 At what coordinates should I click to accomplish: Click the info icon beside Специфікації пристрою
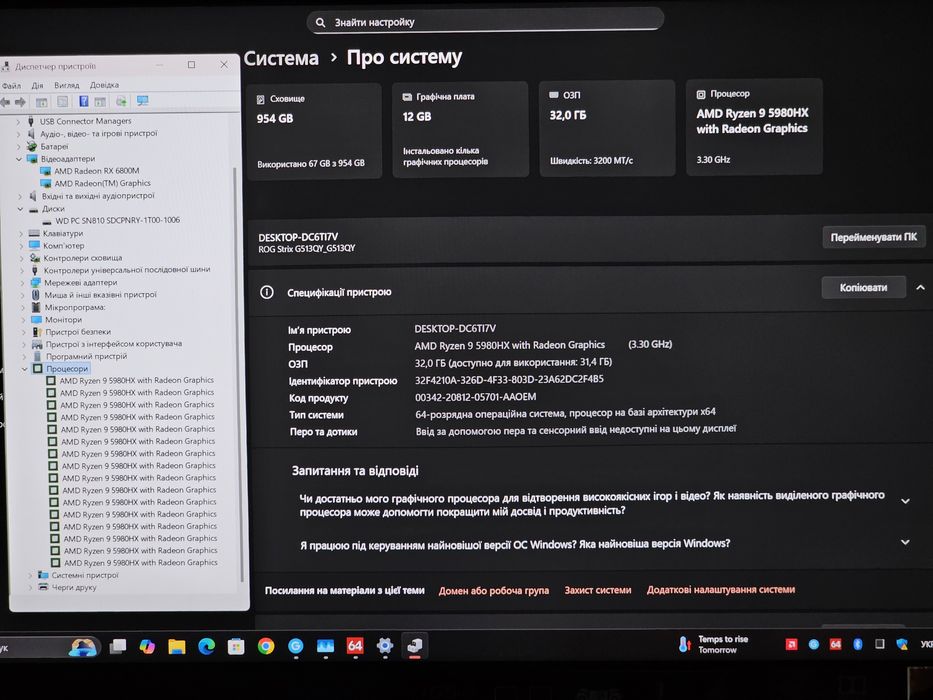[x=267, y=292]
